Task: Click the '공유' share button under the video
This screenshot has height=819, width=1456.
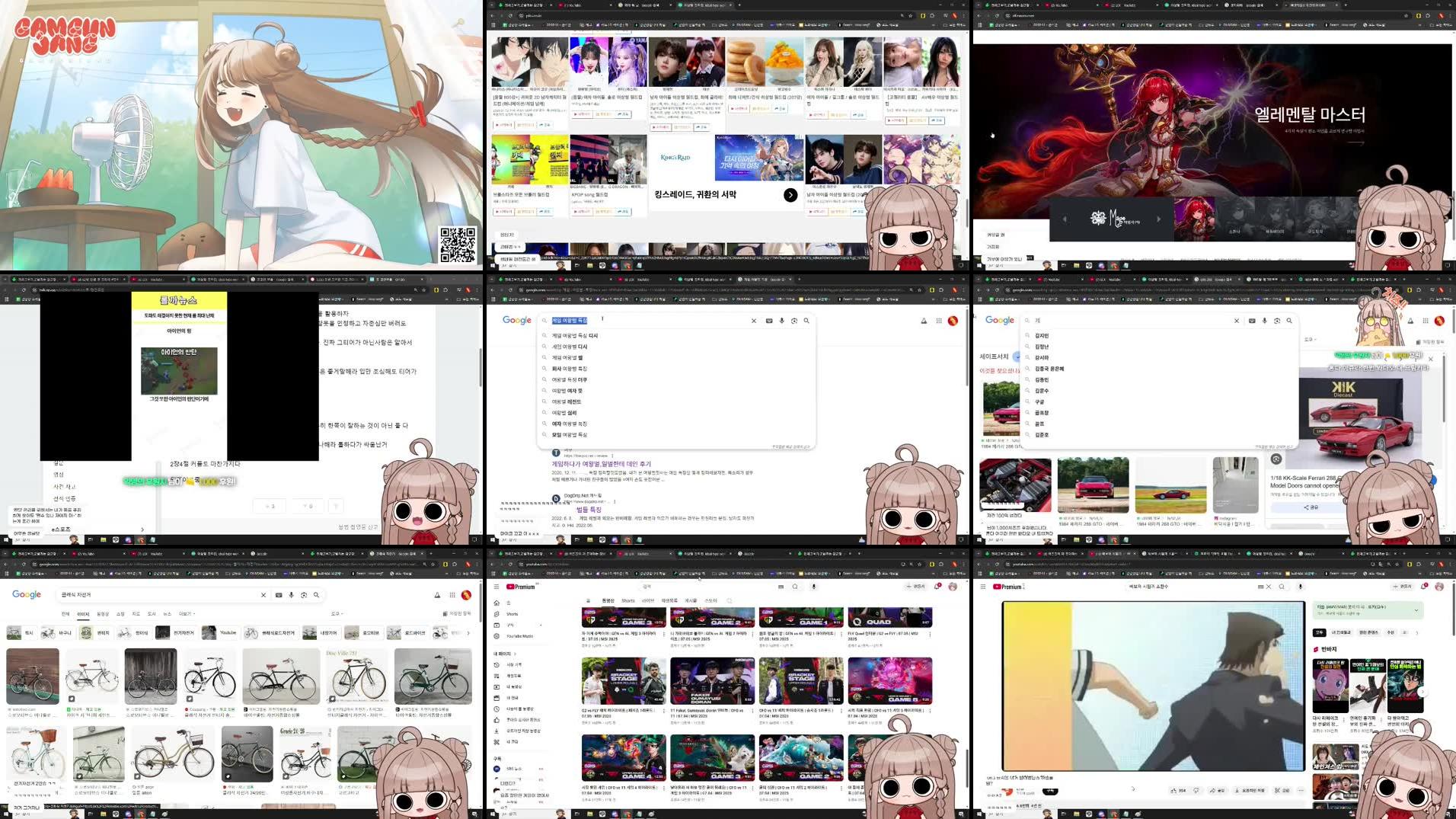Action: pyautogui.click(x=1218, y=791)
